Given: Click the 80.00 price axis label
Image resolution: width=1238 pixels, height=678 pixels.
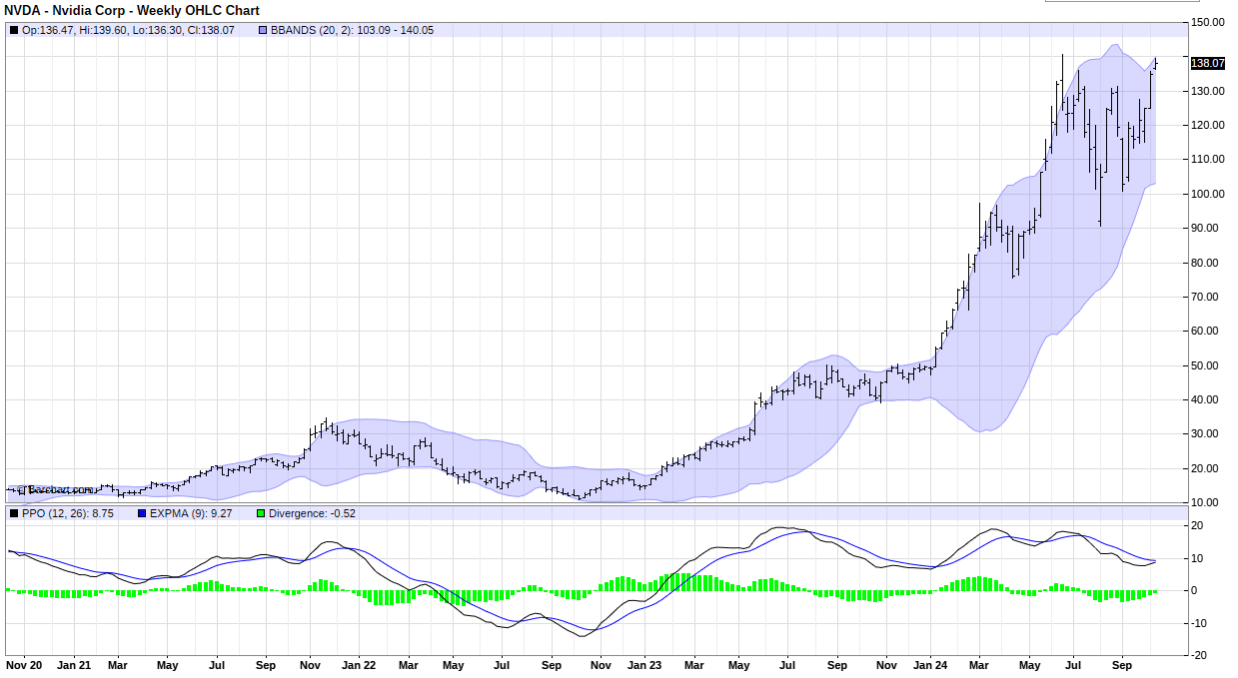Looking at the screenshot, I should 1207,263.
